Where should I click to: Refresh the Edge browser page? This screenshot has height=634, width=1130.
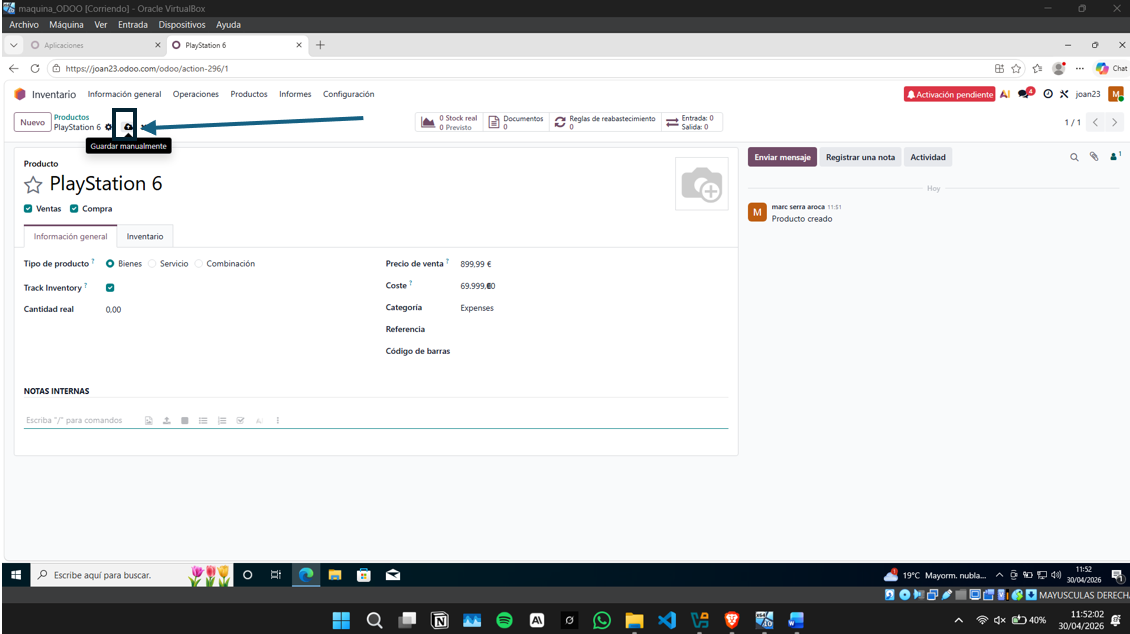click(x=35, y=68)
